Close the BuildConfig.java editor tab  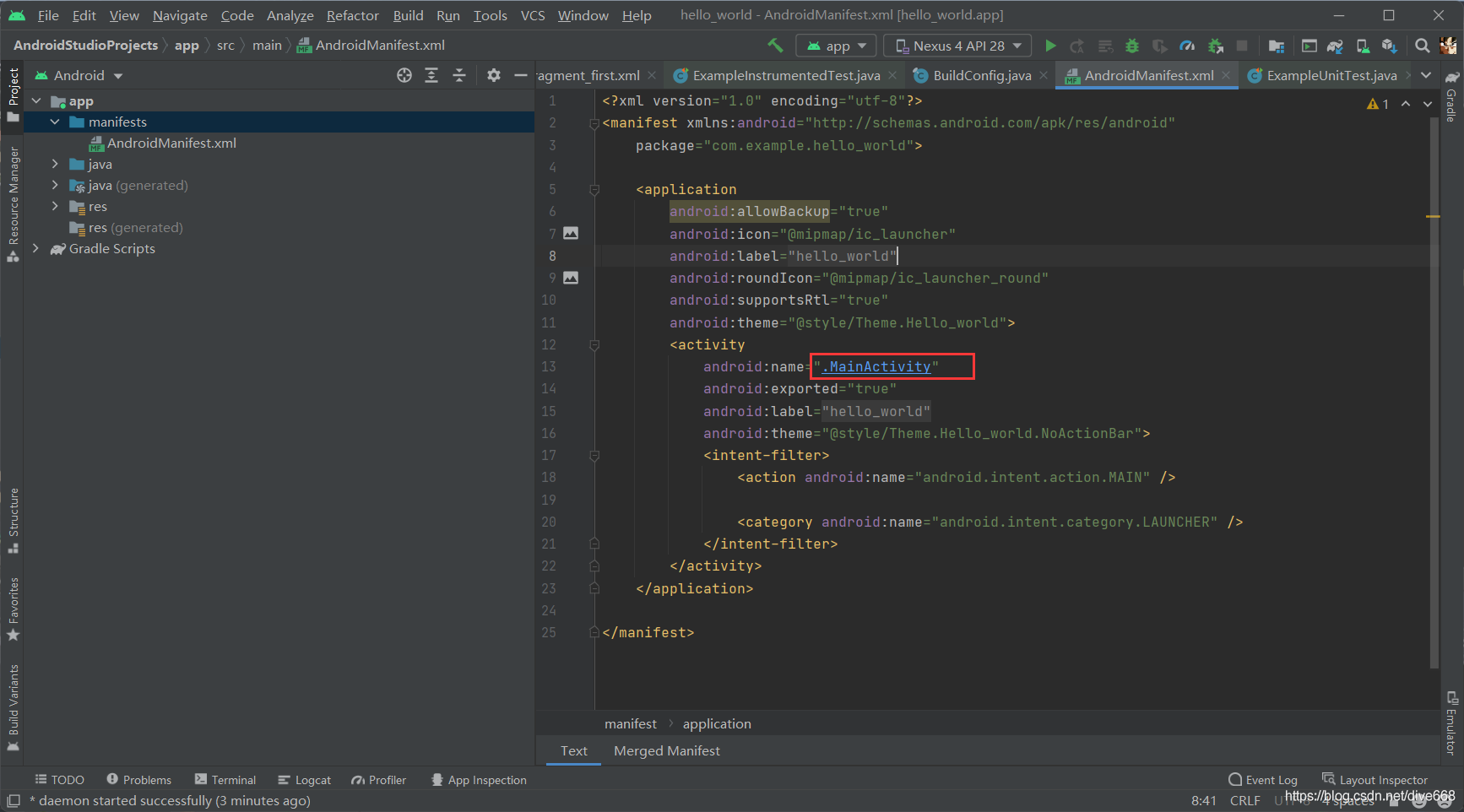coord(1044,75)
